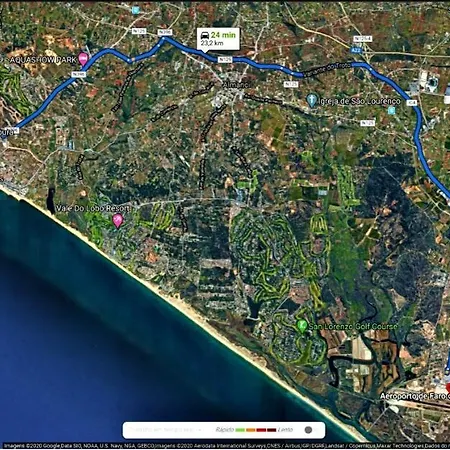
Task: Click the car icon in route info box
Action: tap(205, 35)
